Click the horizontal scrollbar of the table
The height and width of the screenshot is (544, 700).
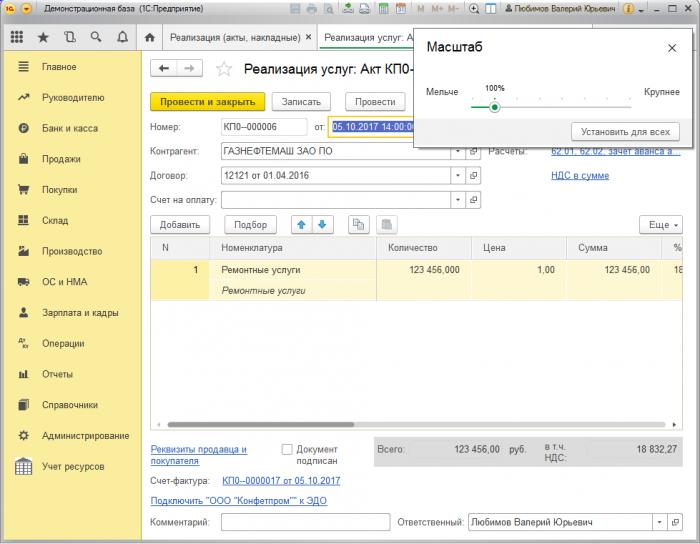(x=261, y=424)
